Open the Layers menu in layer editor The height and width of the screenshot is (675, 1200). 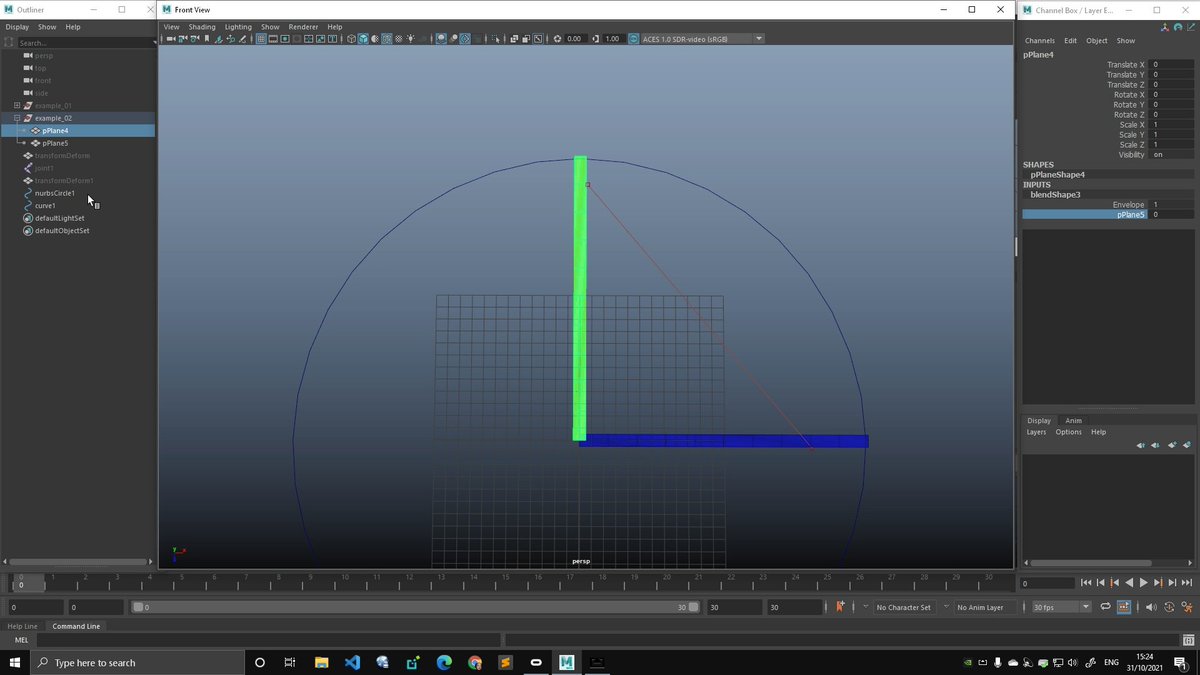click(1036, 432)
